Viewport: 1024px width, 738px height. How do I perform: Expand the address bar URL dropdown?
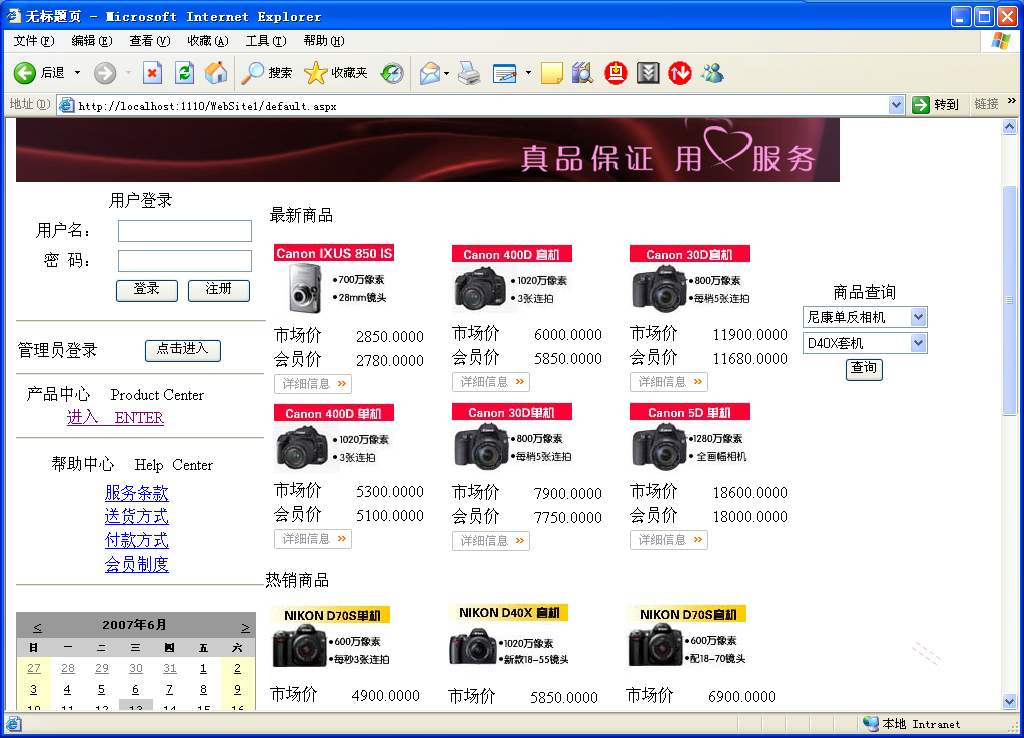click(896, 105)
